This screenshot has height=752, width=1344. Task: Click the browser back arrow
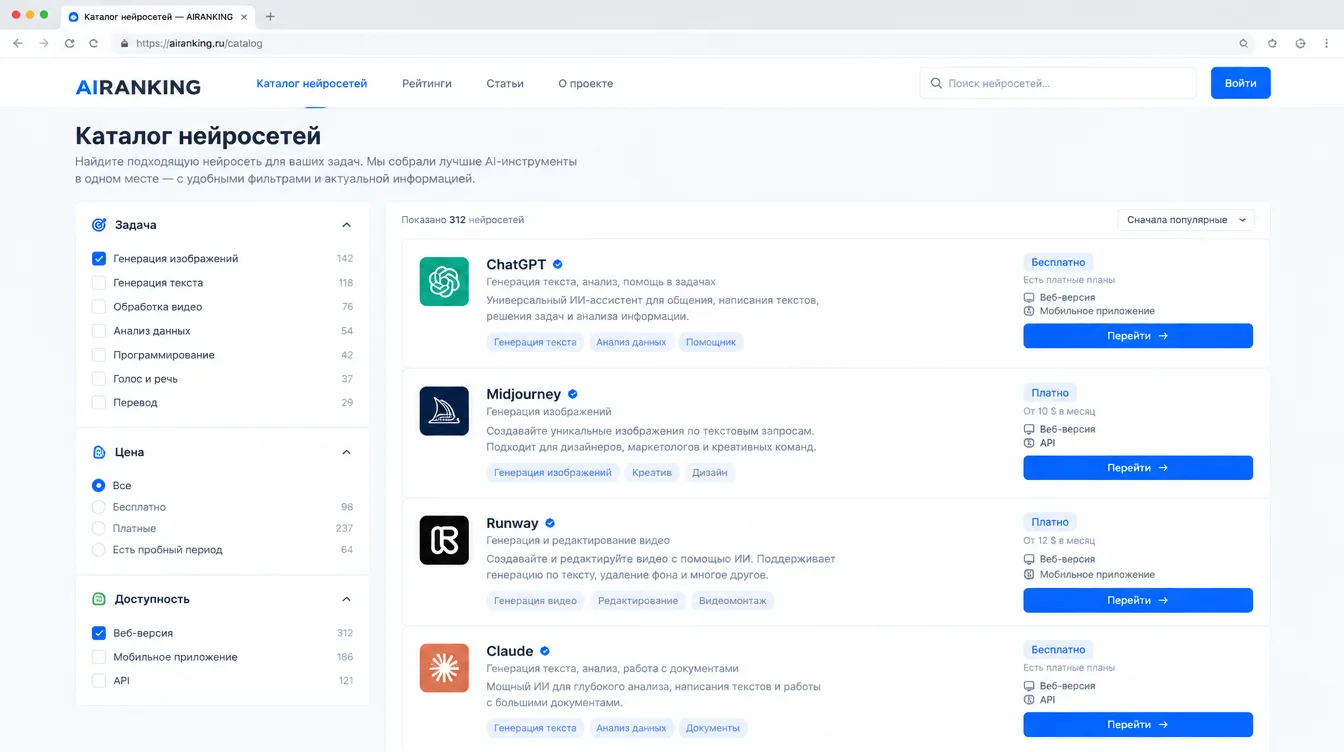pos(18,43)
